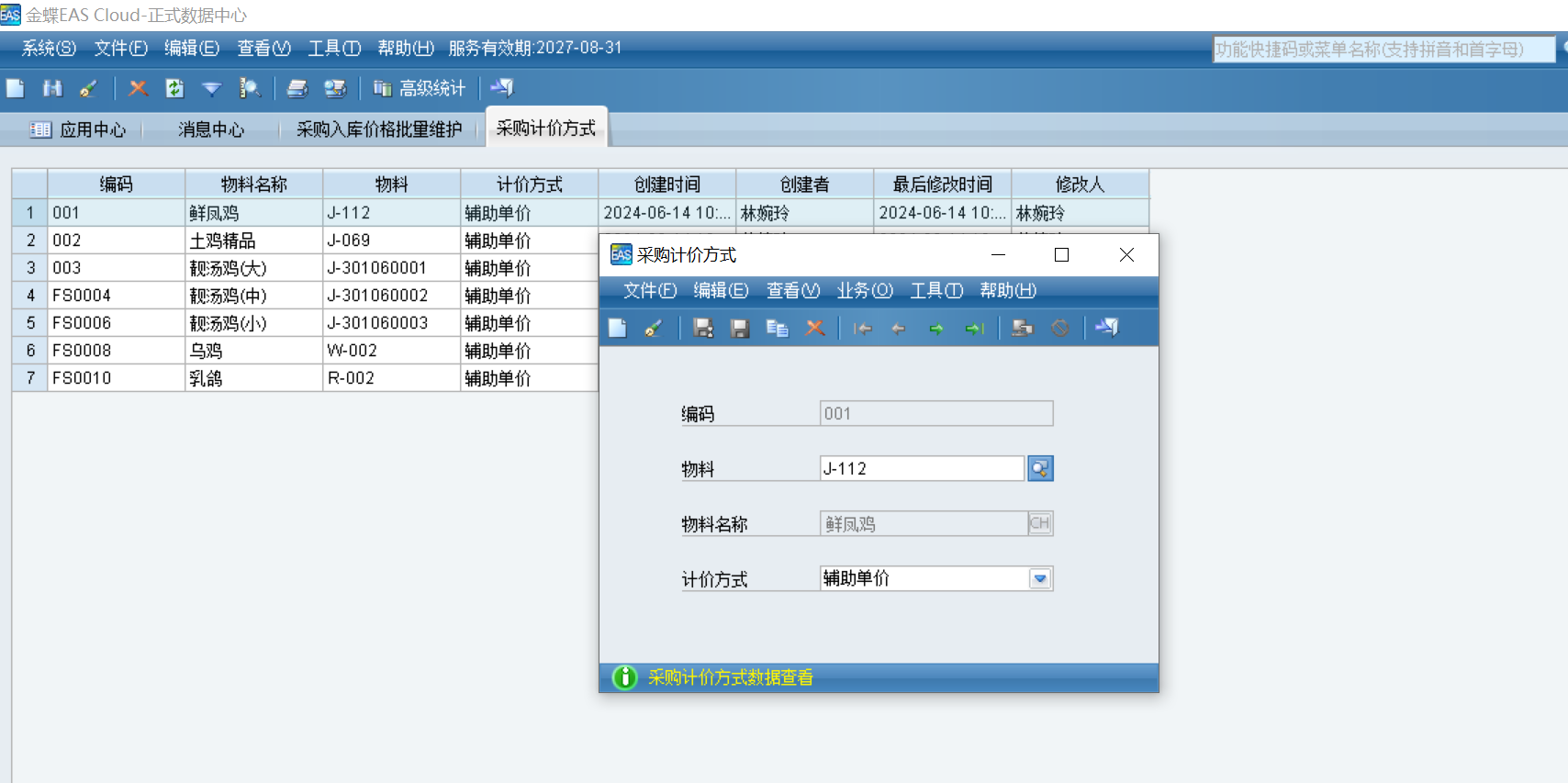Click the material lookup magnifier button
The height and width of the screenshot is (783, 1568).
[x=1039, y=469]
